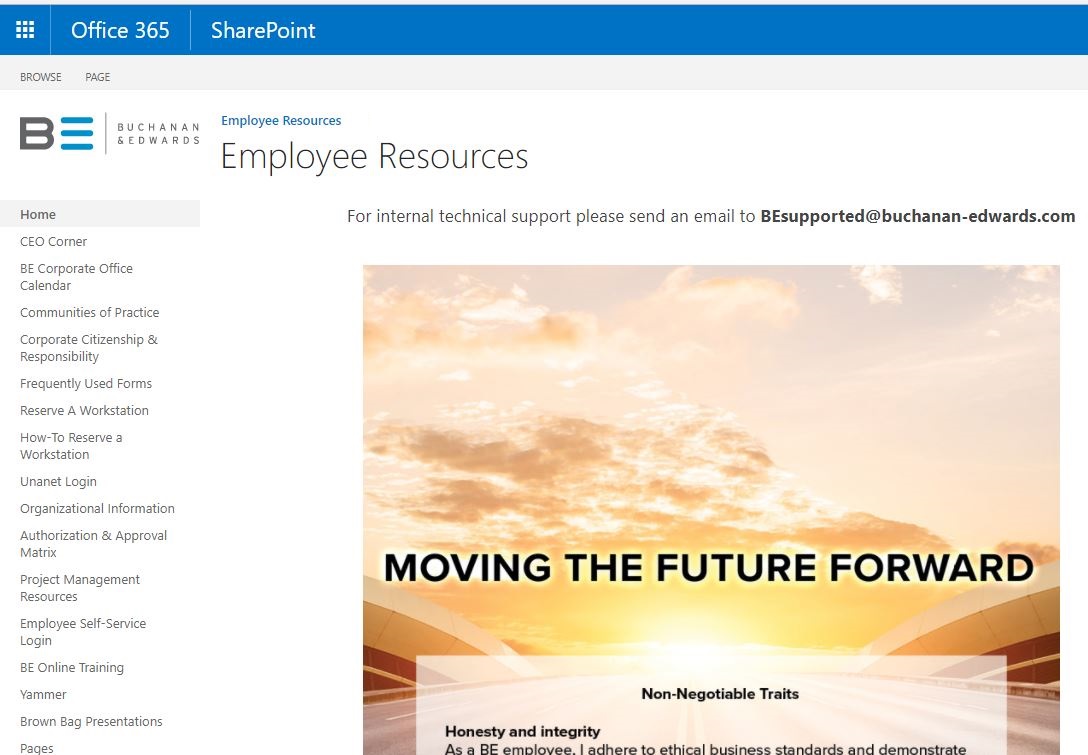View the BE Corporate Office Calendar
This screenshot has width=1088, height=755.
click(x=76, y=277)
